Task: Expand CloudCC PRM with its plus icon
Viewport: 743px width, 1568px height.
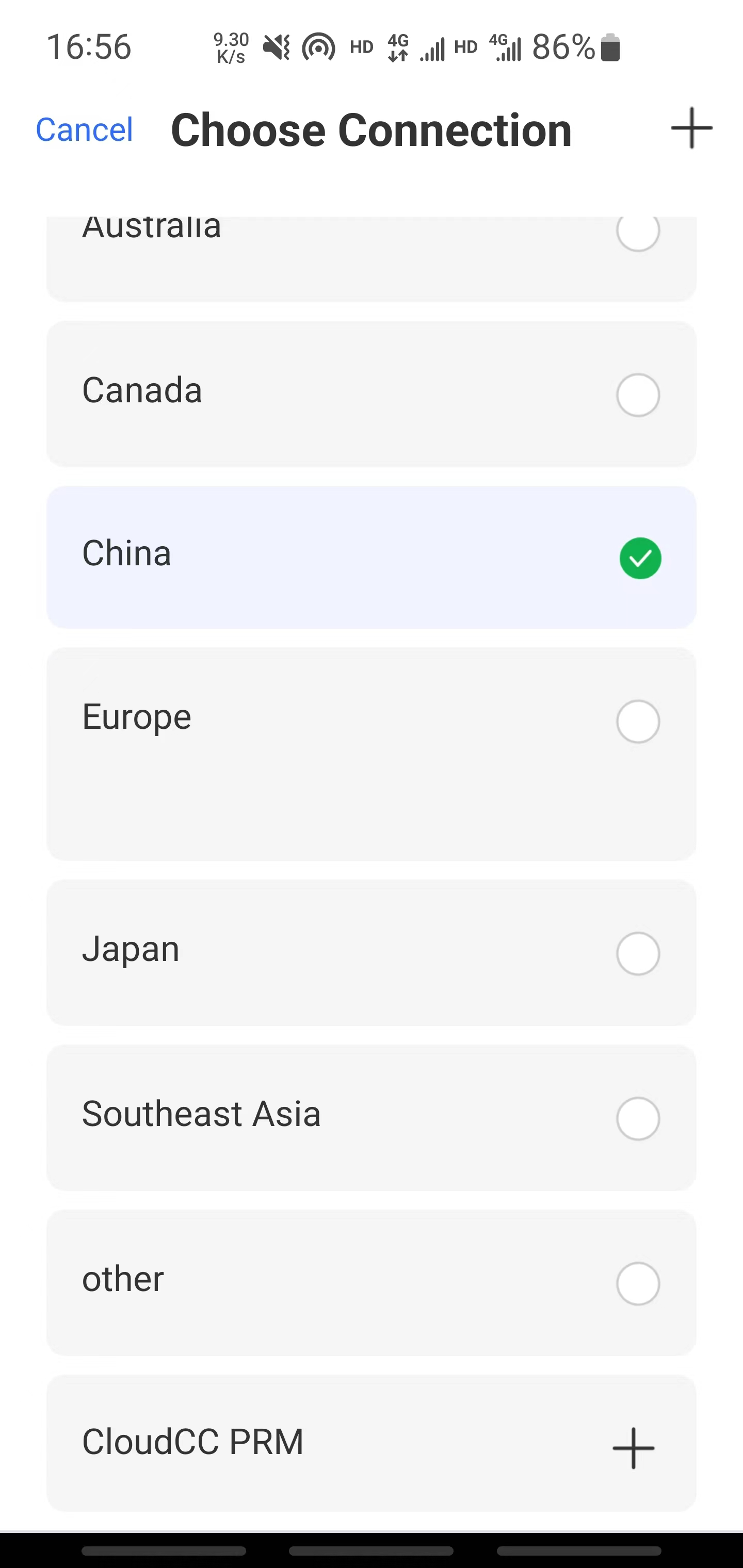Action: (x=634, y=1448)
